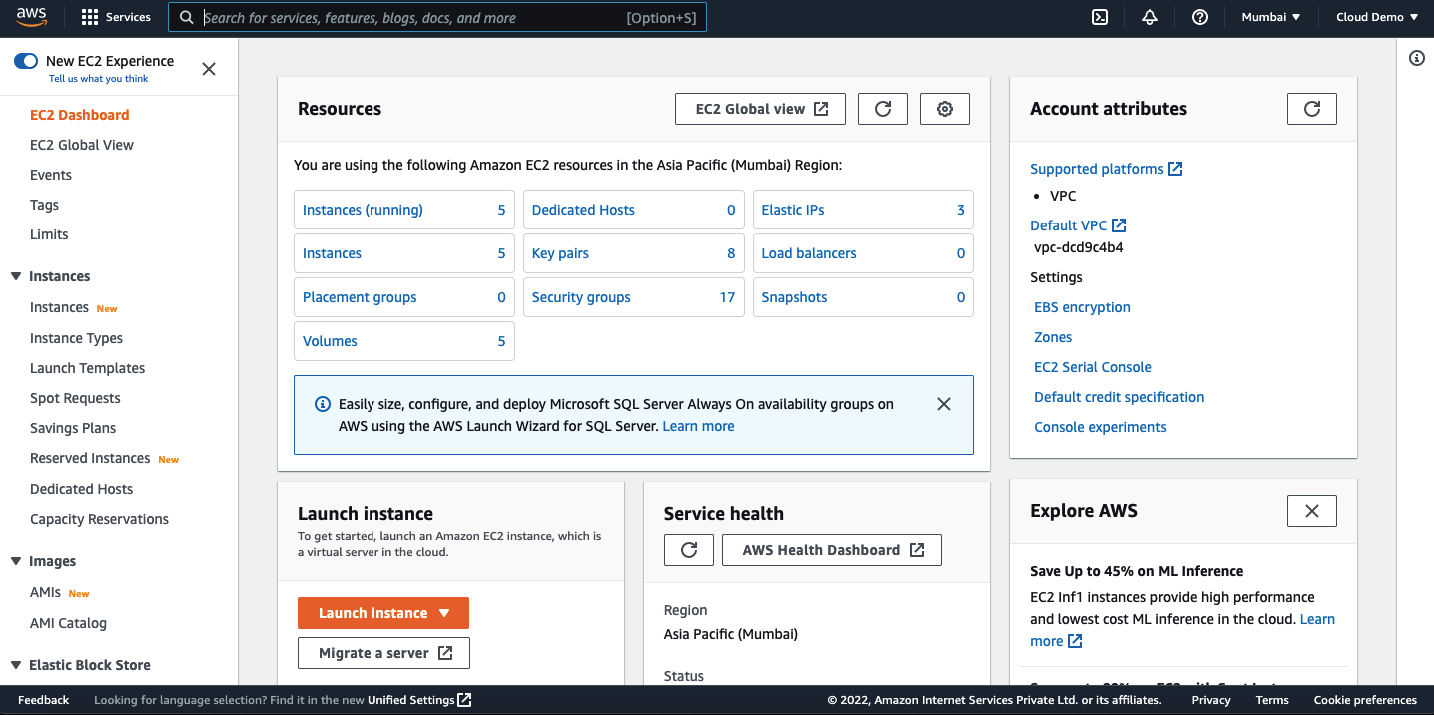Viewport: 1434px width, 715px height.
Task: Collapse the Elastic Block Store section
Action: pyautogui.click(x=16, y=665)
